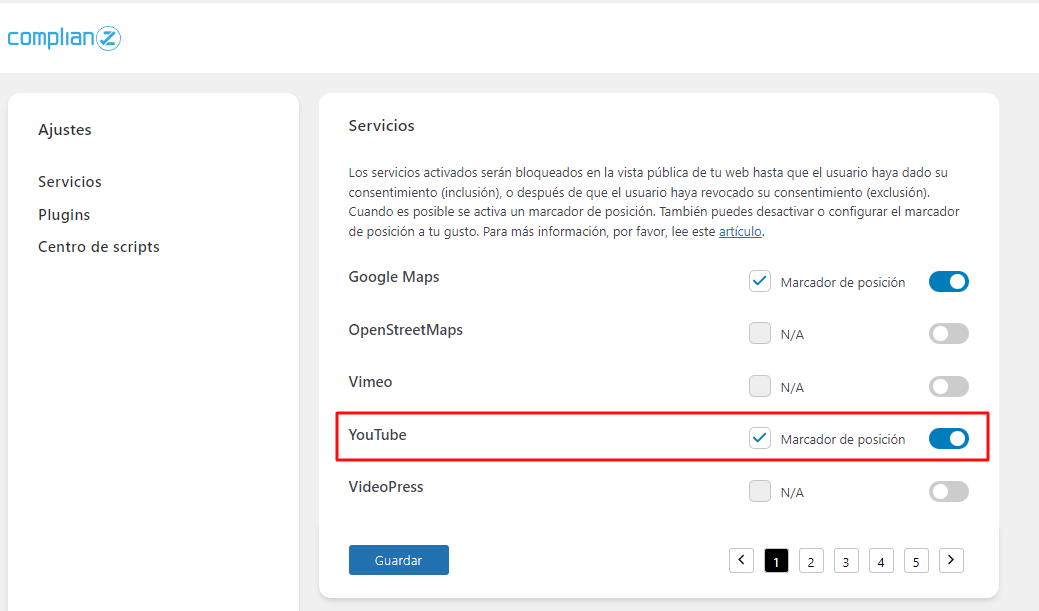The height and width of the screenshot is (611, 1039).
Task: Uncheck YouTube placeholder checkbox
Action: coord(759,438)
